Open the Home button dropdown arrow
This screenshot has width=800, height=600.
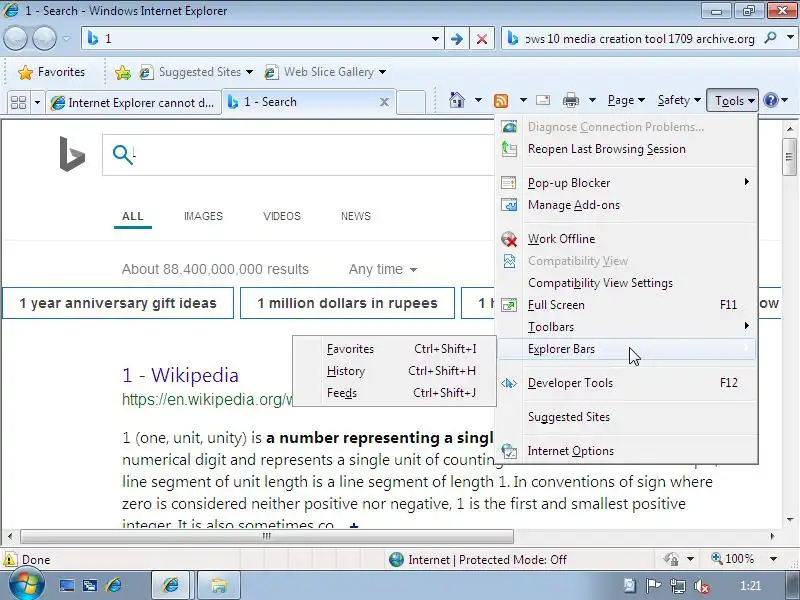(x=478, y=101)
